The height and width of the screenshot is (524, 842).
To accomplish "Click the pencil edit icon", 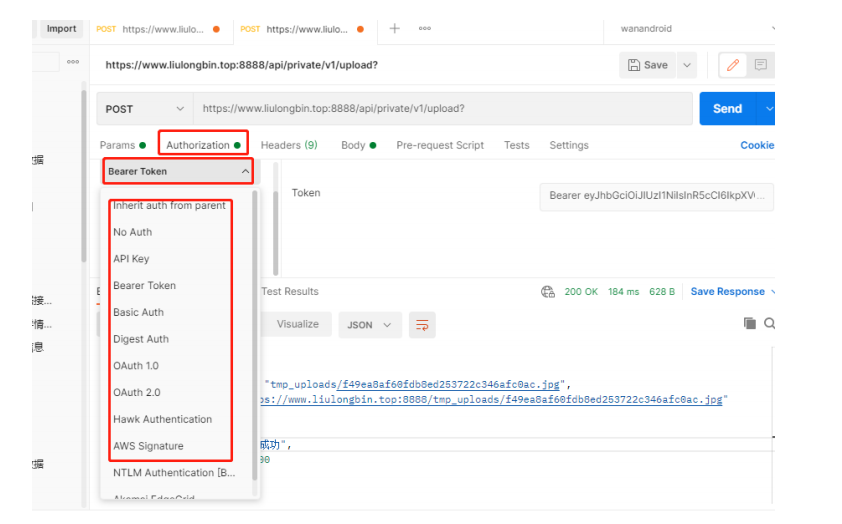I will (733, 65).
